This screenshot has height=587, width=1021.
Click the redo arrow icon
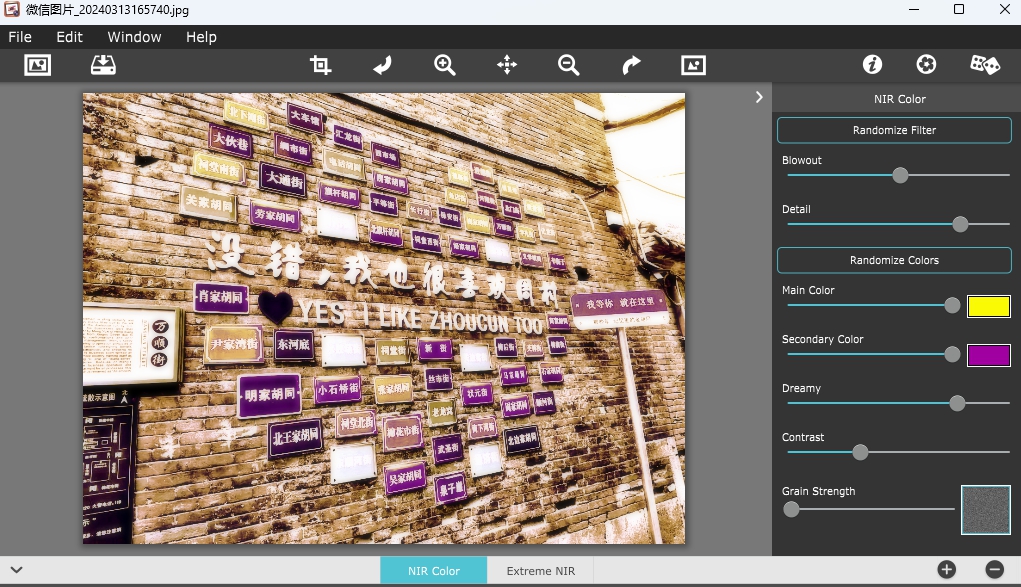pos(631,65)
